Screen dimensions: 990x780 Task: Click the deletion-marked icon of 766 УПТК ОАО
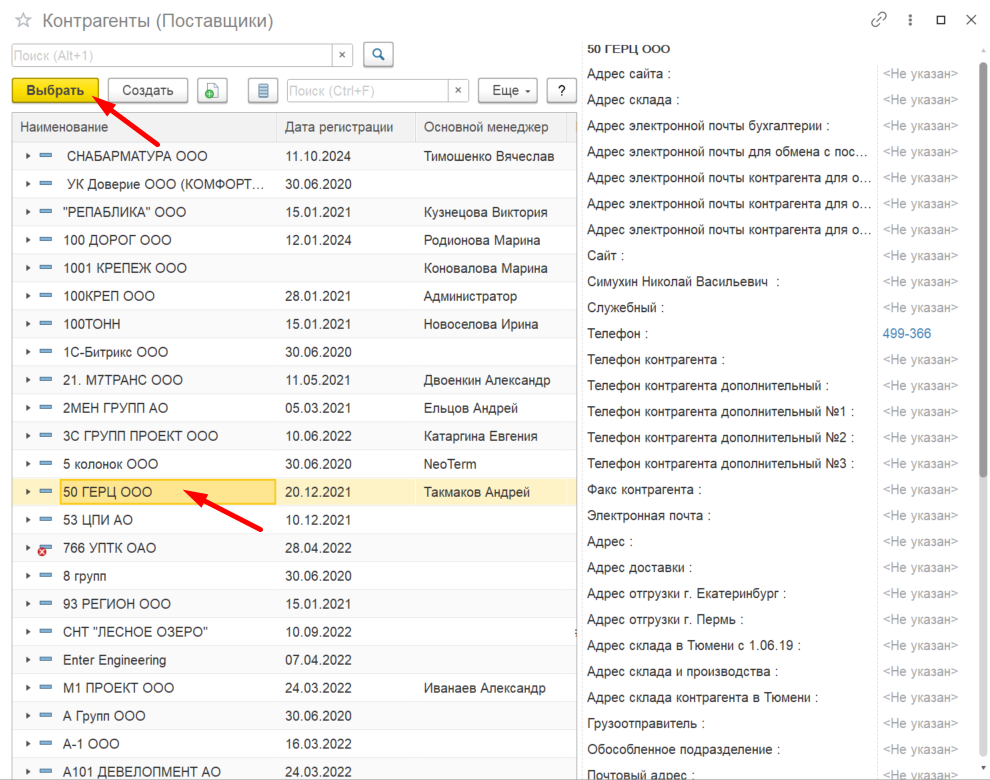[x=44, y=549]
